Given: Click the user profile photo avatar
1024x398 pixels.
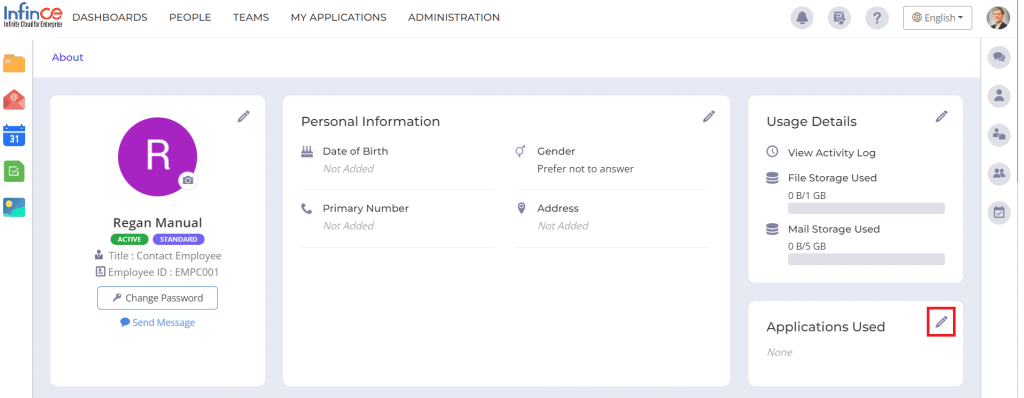Looking at the screenshot, I should (997, 18).
